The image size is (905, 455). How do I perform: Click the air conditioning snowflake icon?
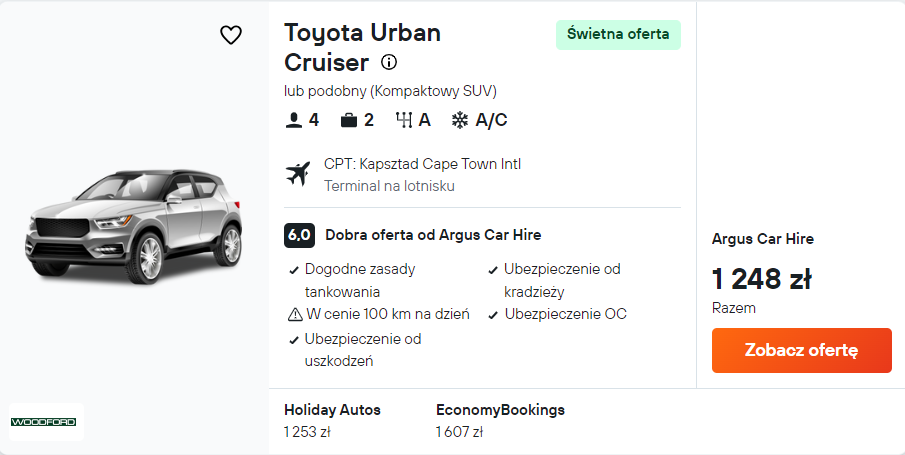tap(460, 121)
